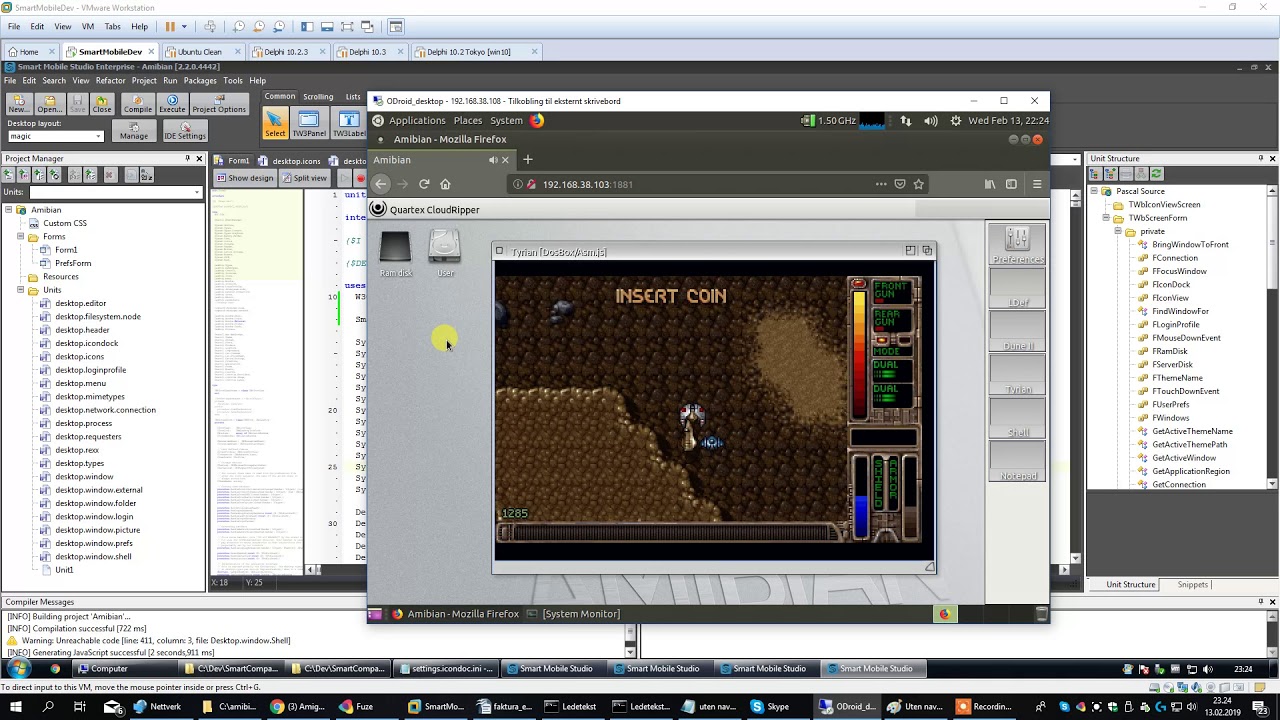The image size is (1280, 720).
Task: Pin the Project Manager panel
Action: [x=187, y=158]
